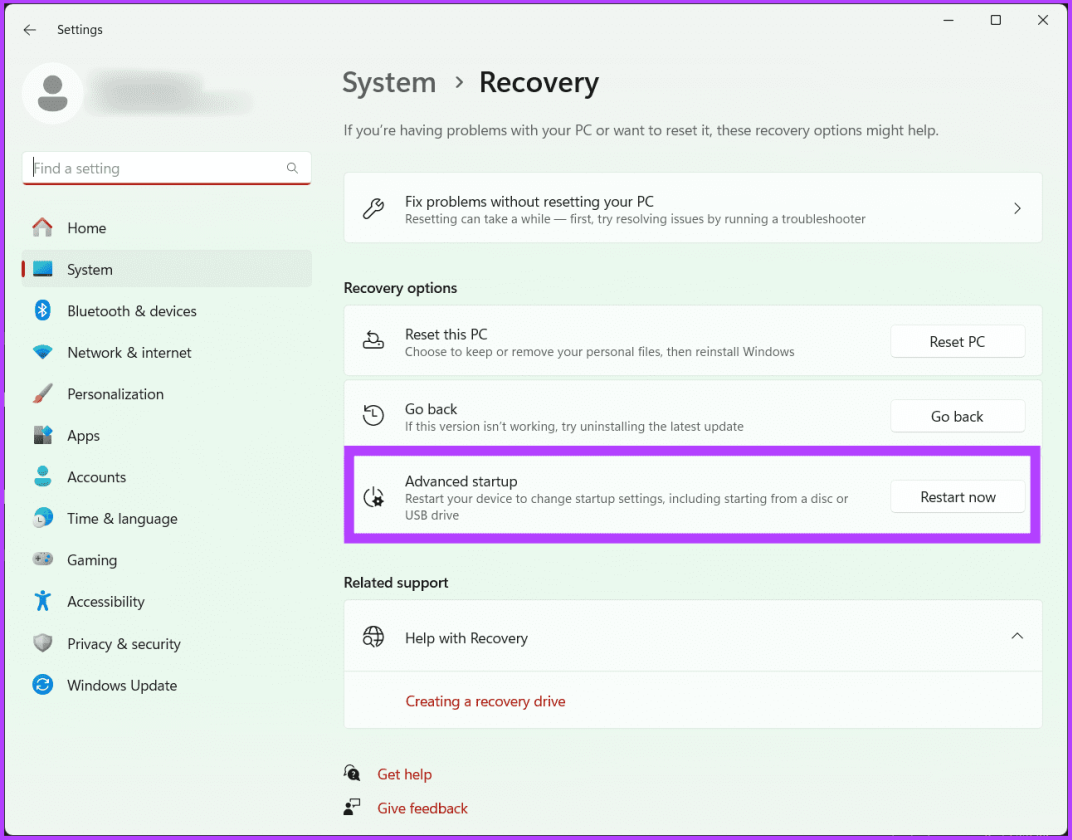Open Creating a recovery drive link
This screenshot has width=1072, height=840.
[x=485, y=701]
